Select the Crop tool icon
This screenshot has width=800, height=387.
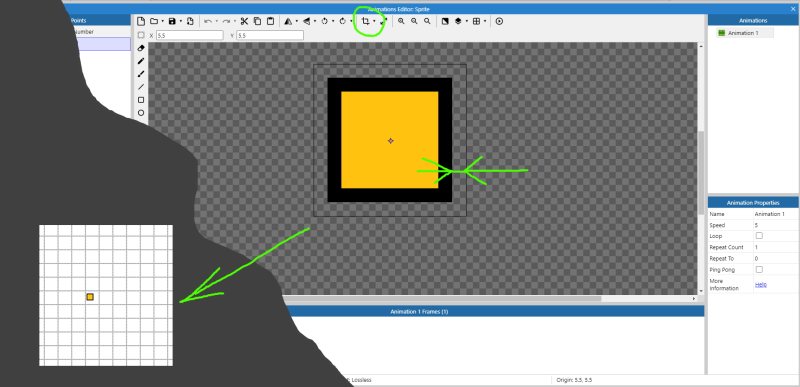pyautogui.click(x=365, y=21)
